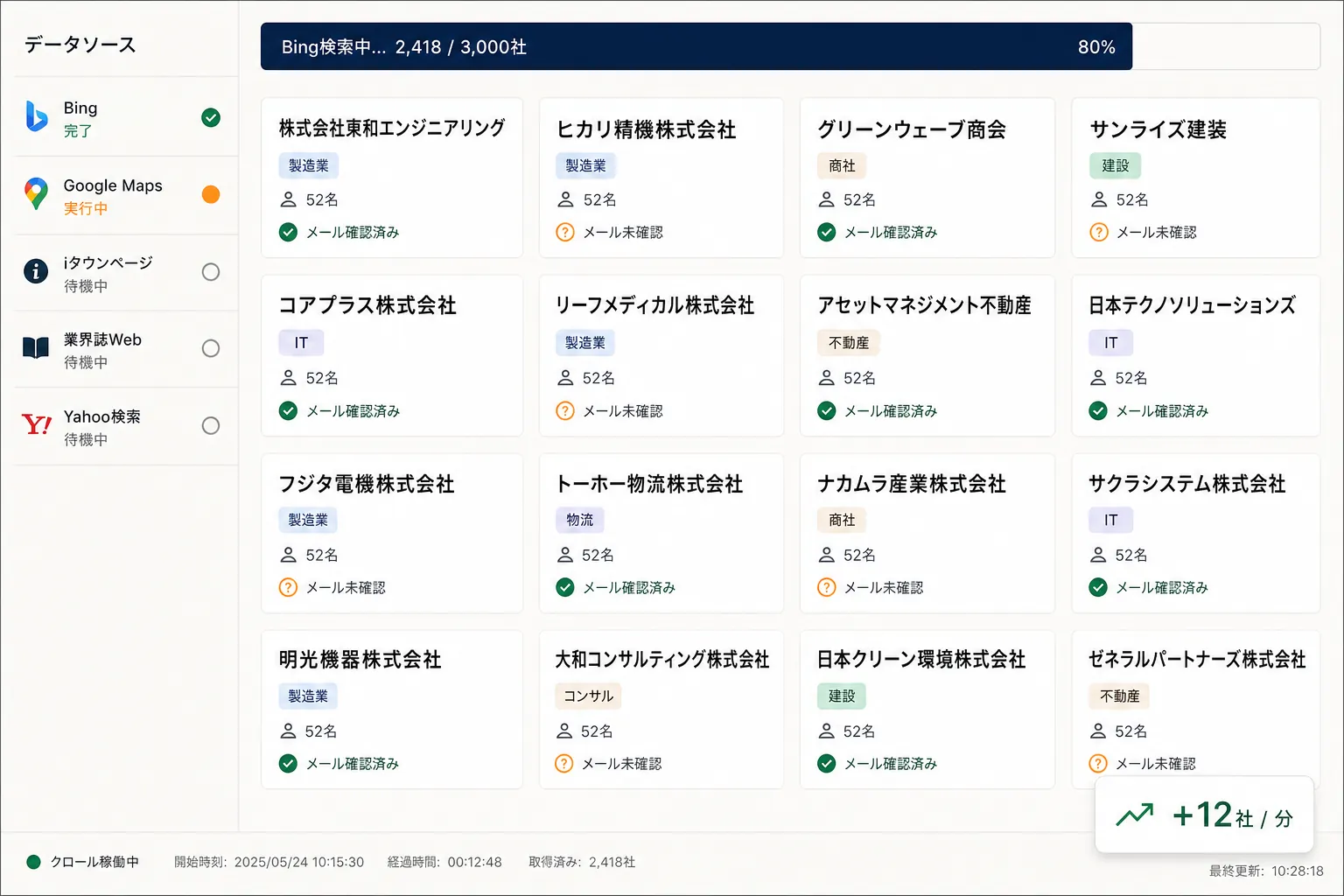
Task: Click the Google Maps pin icon
Action: (36, 194)
